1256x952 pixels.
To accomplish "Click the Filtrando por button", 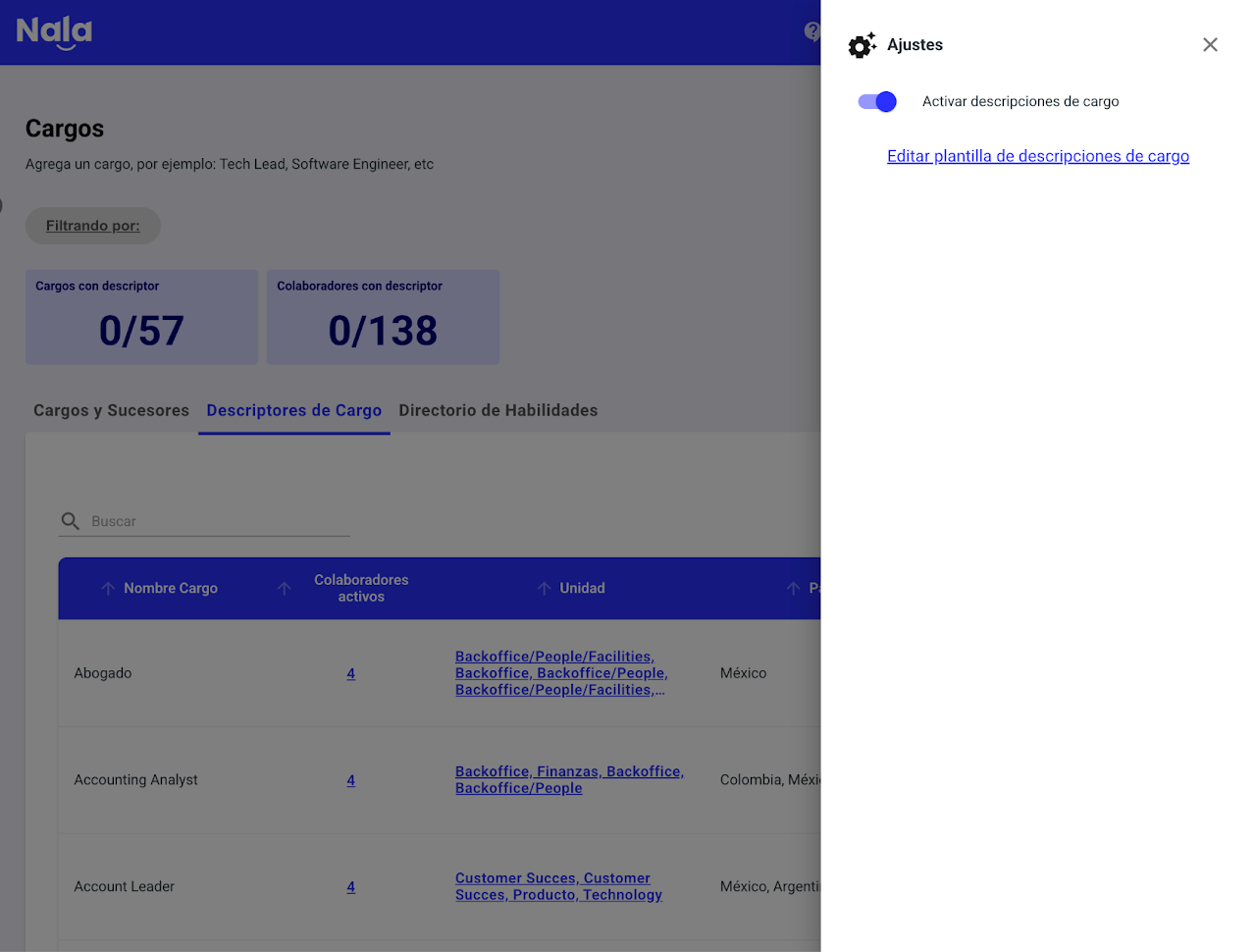I will [x=93, y=226].
